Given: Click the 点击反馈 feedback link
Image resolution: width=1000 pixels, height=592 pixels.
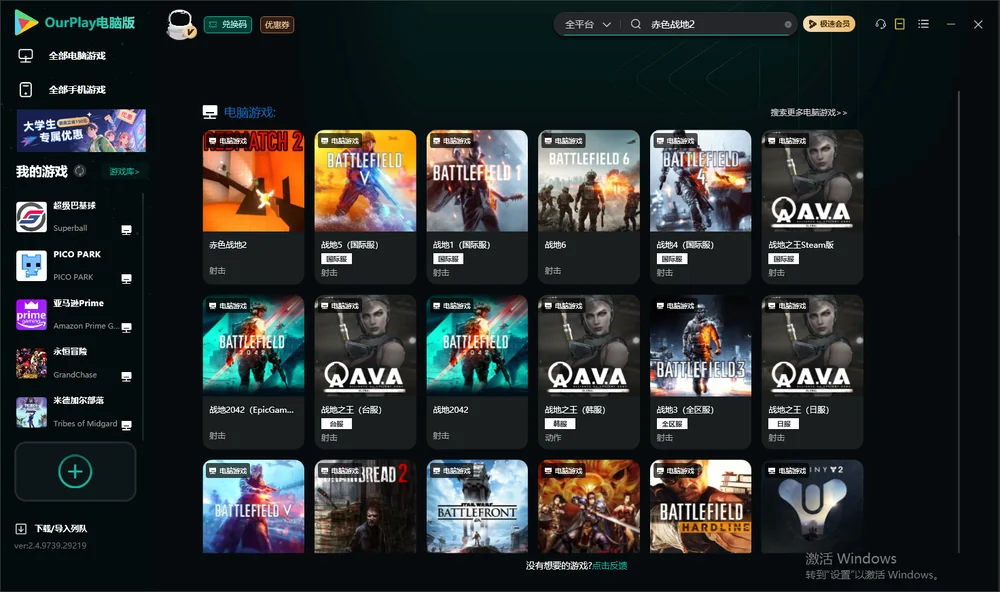Looking at the screenshot, I should pos(610,565).
